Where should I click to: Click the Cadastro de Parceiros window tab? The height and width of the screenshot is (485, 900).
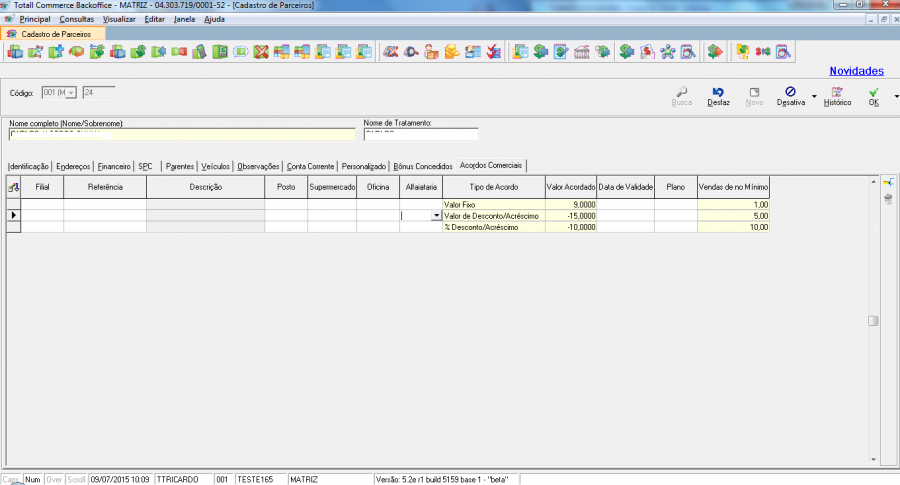coord(55,34)
